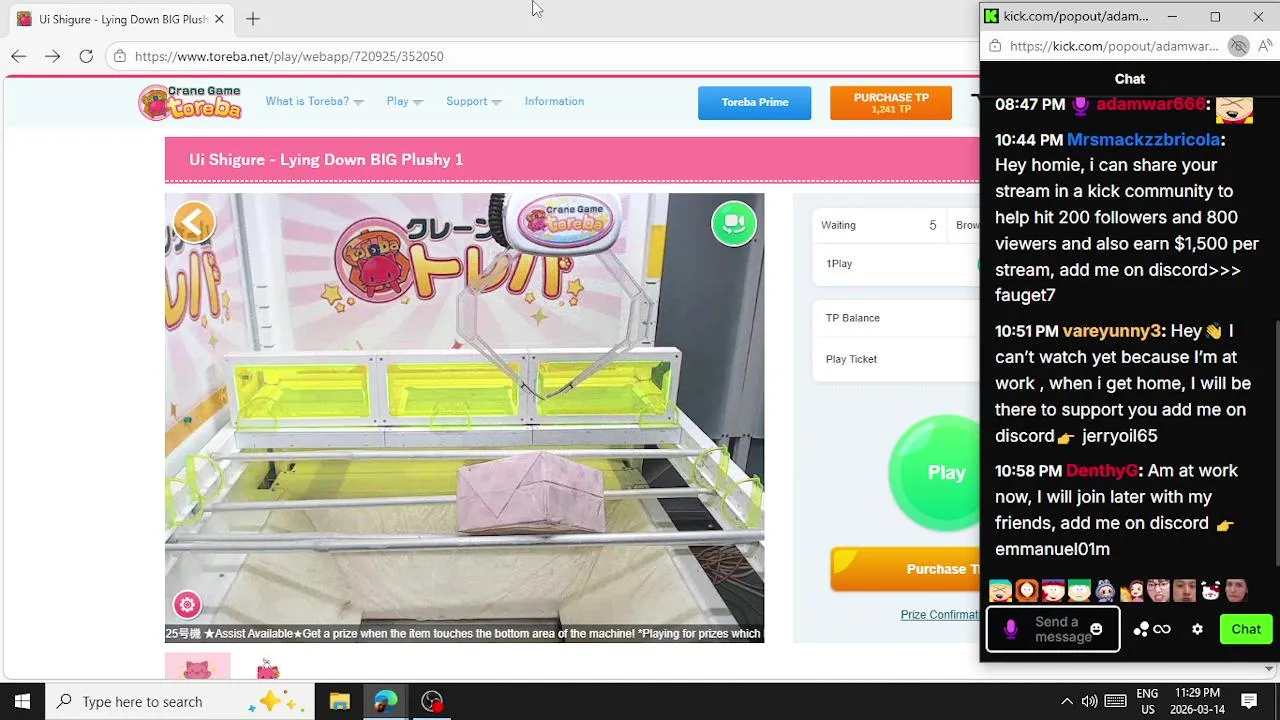
Task: Click Toreba address bar URL
Action: pyautogui.click(x=289, y=56)
